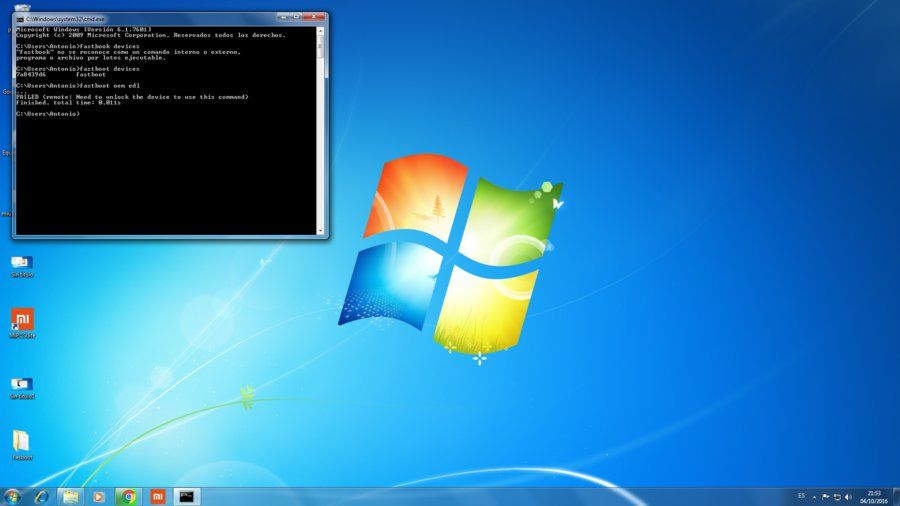Screen dimensions: 900x506
Task: Click the 'finished. total time' line
Action: [68, 103]
